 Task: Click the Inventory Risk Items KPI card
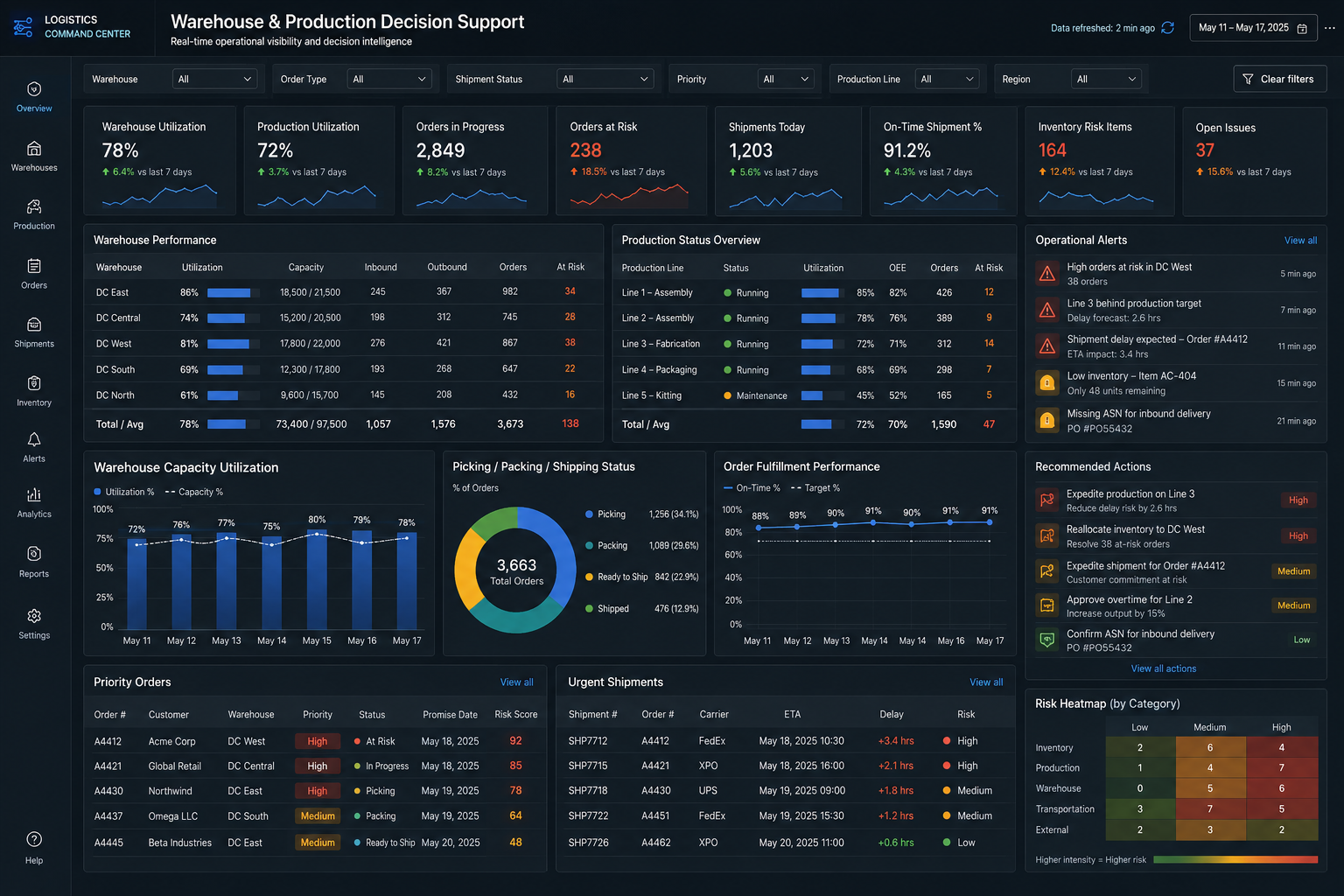(x=1100, y=161)
